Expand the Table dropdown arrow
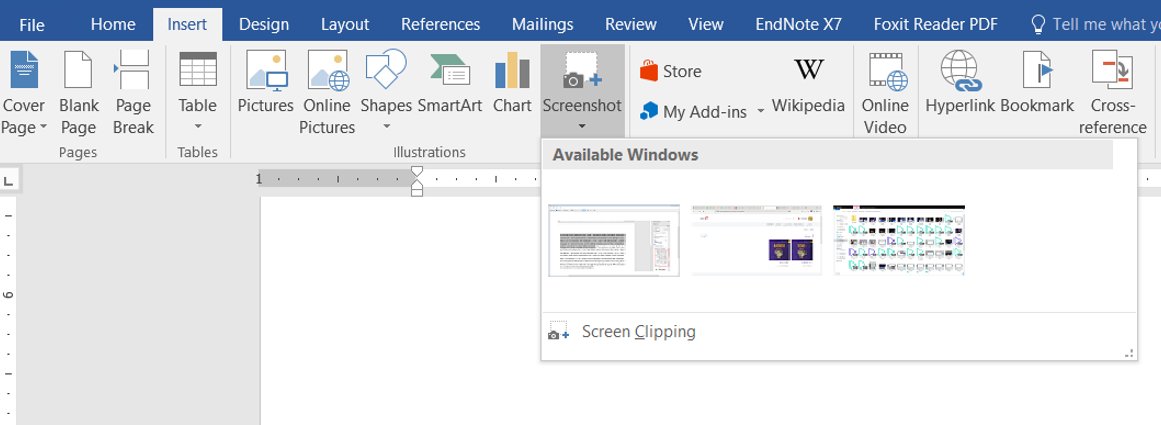Viewport: 1161px width, 425px height. coord(198,127)
